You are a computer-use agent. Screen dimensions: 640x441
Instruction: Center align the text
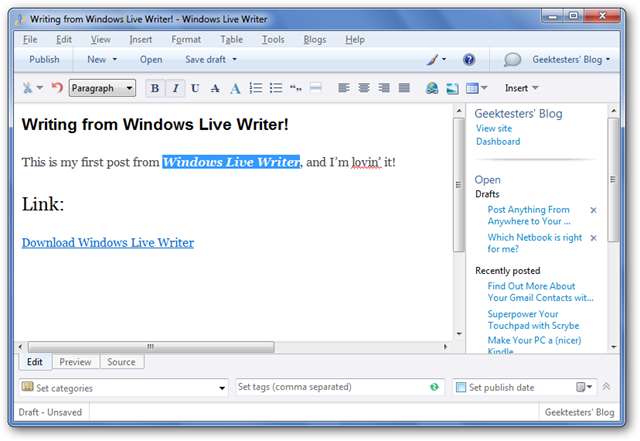point(364,88)
